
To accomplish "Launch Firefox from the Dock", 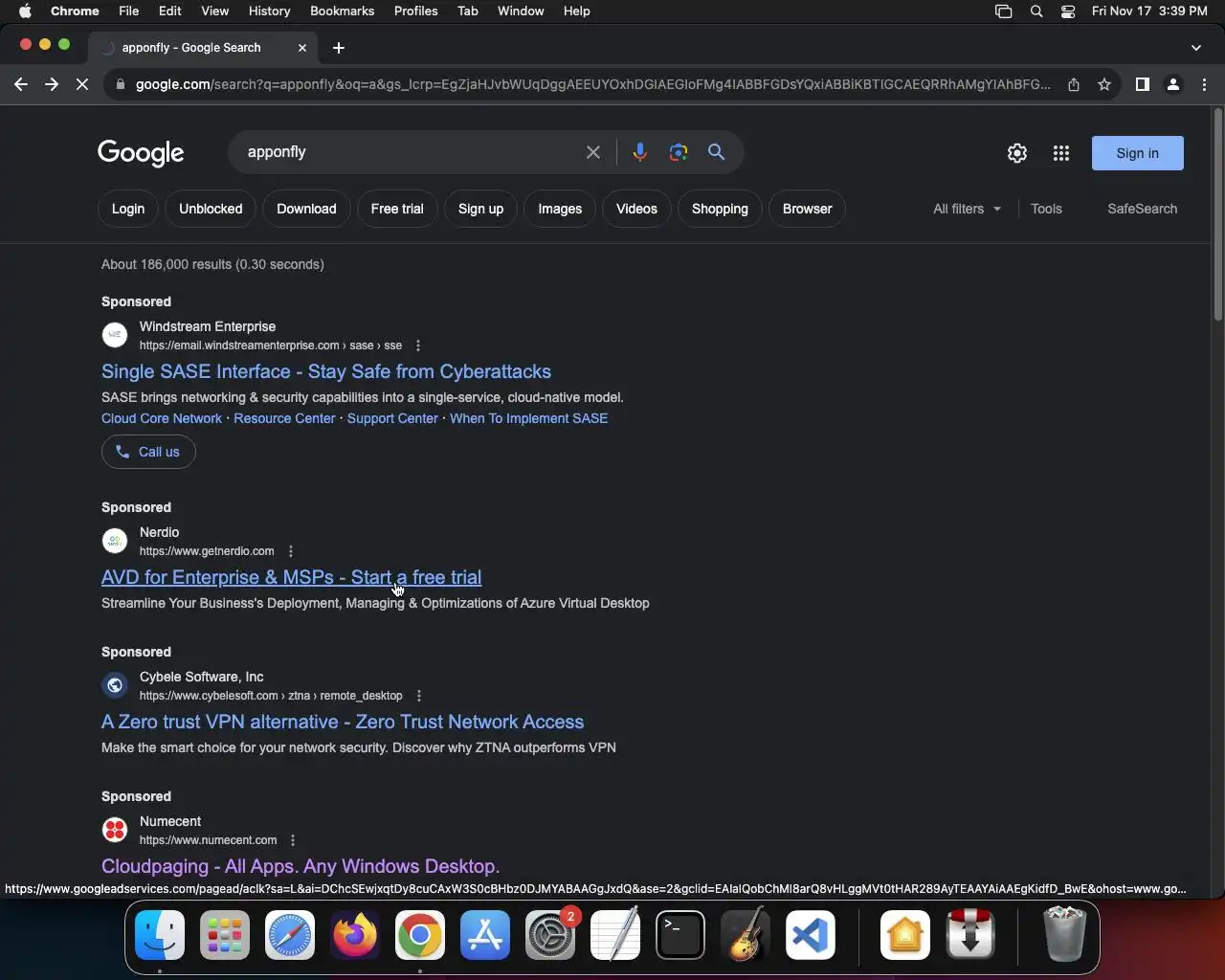I will [x=355, y=935].
